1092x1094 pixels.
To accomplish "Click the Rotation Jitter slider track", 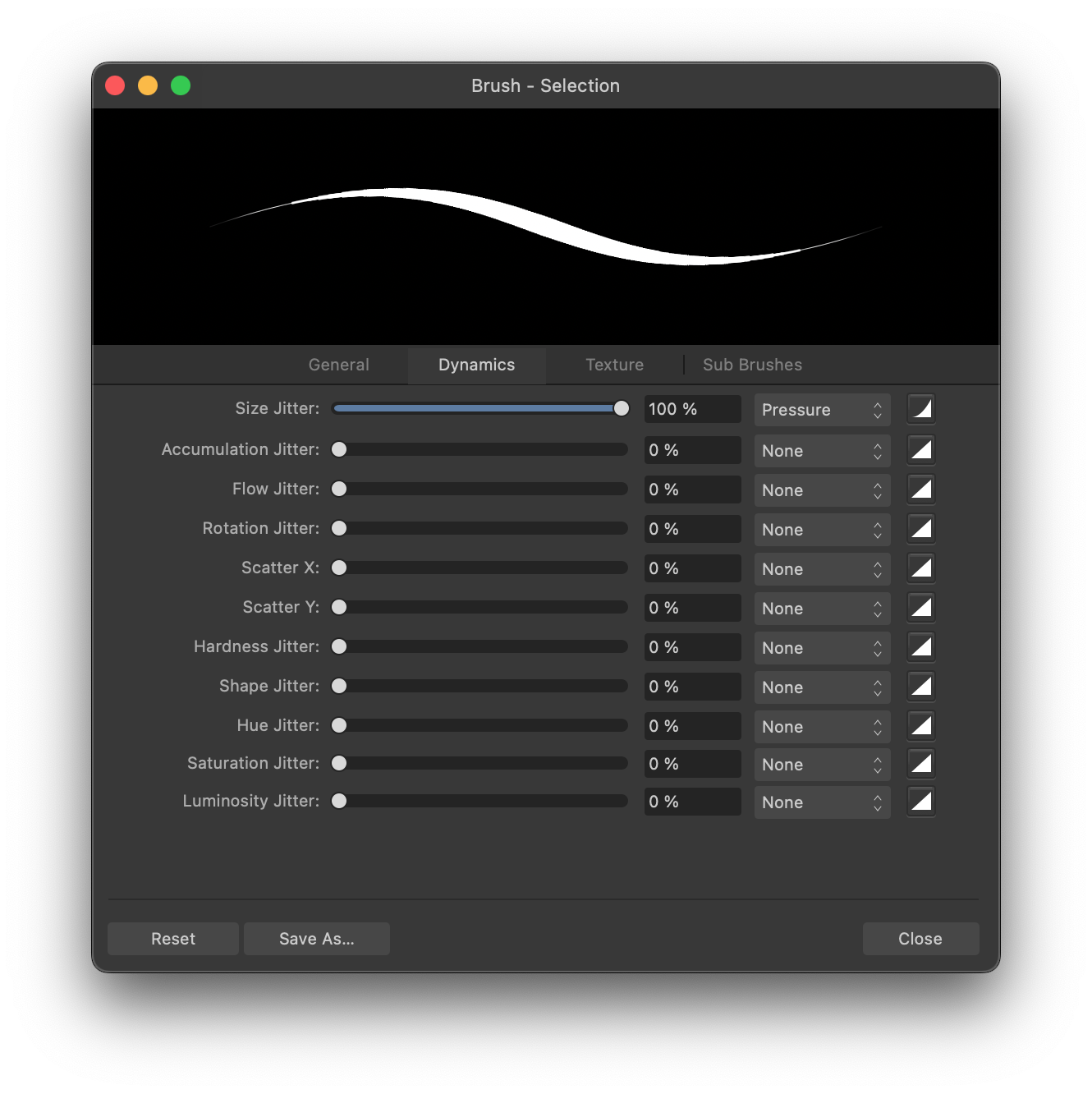I will tap(480, 528).
